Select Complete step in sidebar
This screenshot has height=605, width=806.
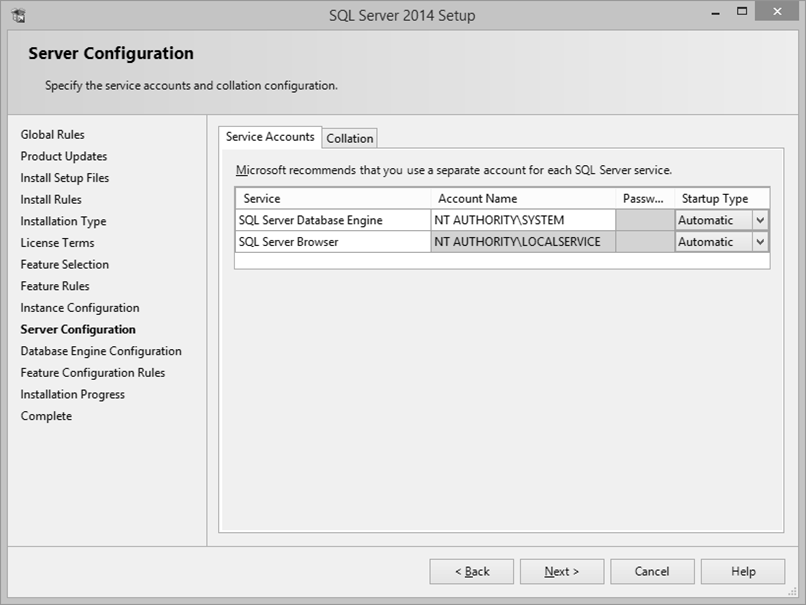(x=45, y=415)
